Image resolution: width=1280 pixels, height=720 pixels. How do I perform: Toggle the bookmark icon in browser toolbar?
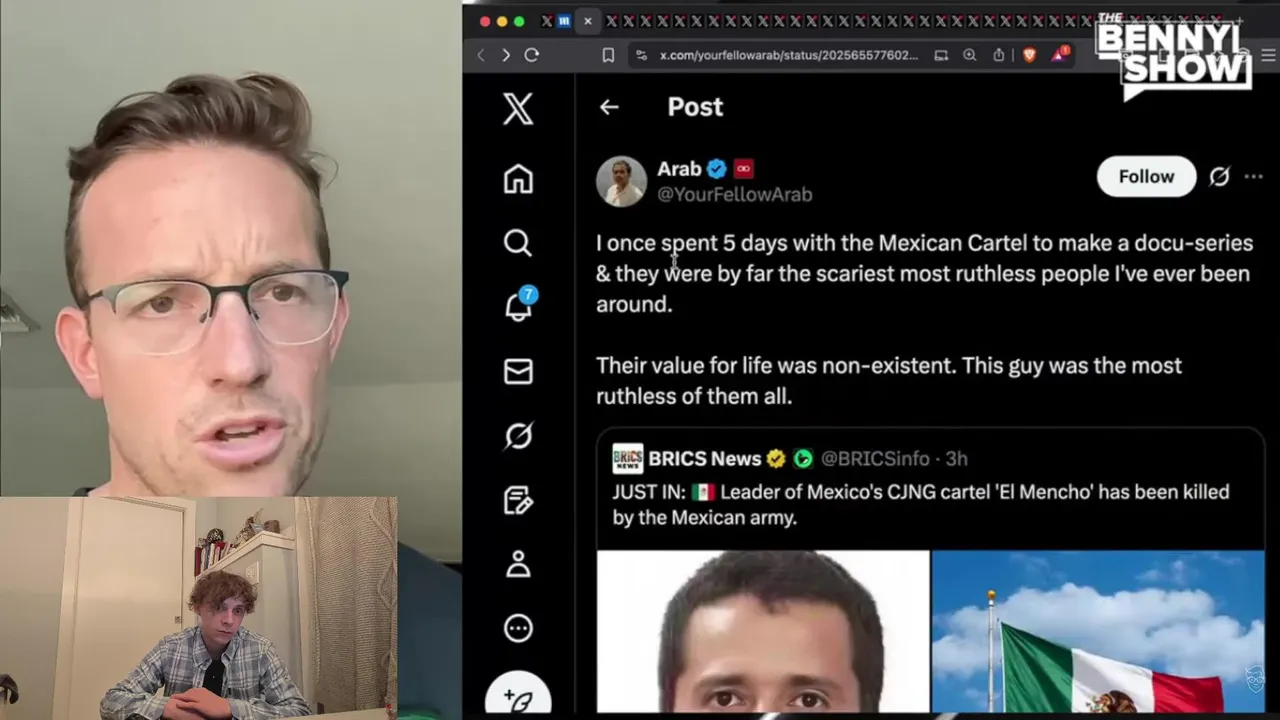(x=608, y=55)
